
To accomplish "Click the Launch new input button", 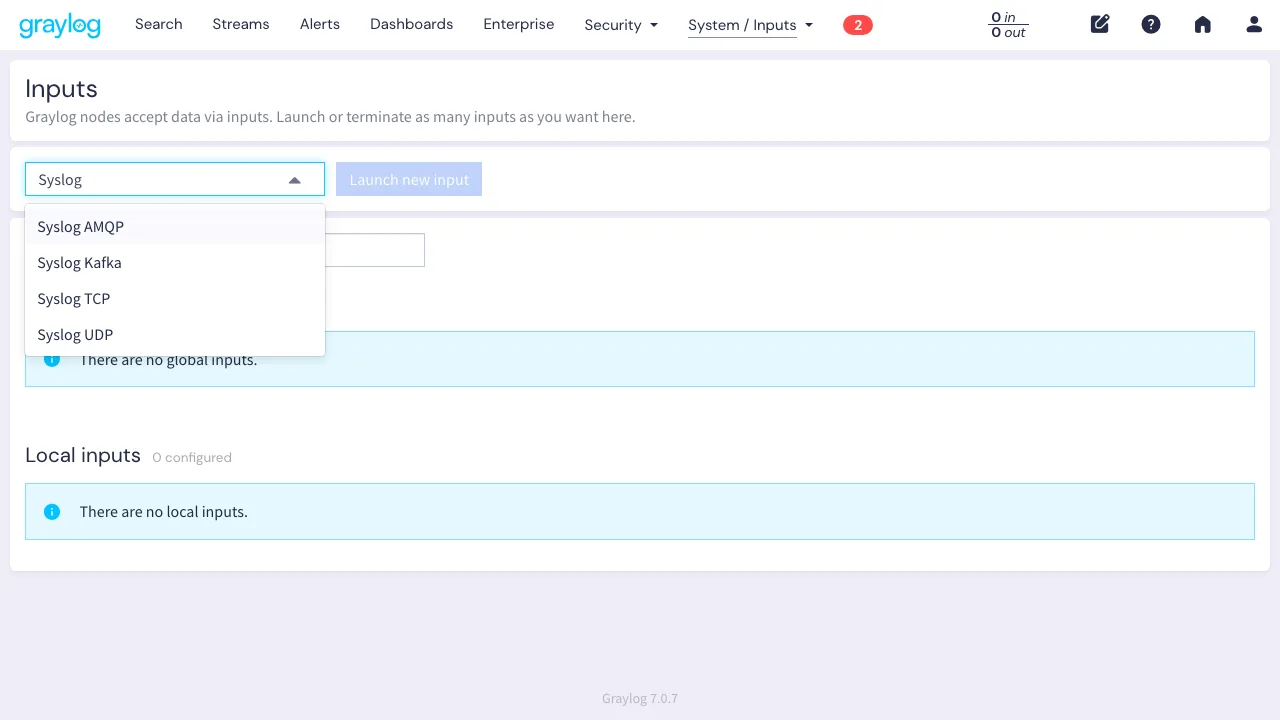I will [x=409, y=179].
